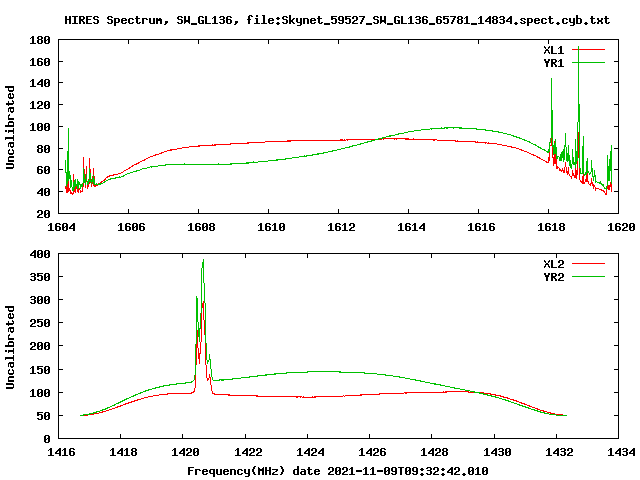Click the 1610 tick label
The width and height of the screenshot is (640, 480).
coord(271,227)
